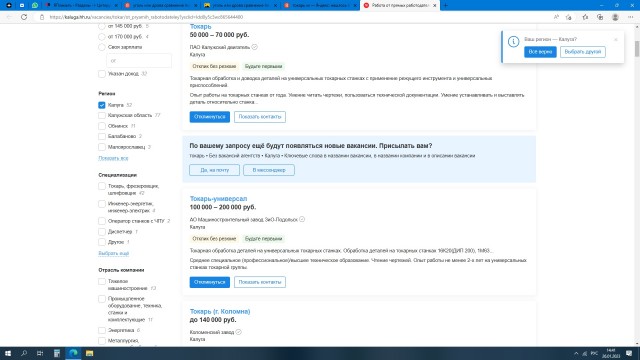Open File Explorer from the taskbar
Image resolution: width=640 pixels, height=360 pixels.
tap(89, 353)
